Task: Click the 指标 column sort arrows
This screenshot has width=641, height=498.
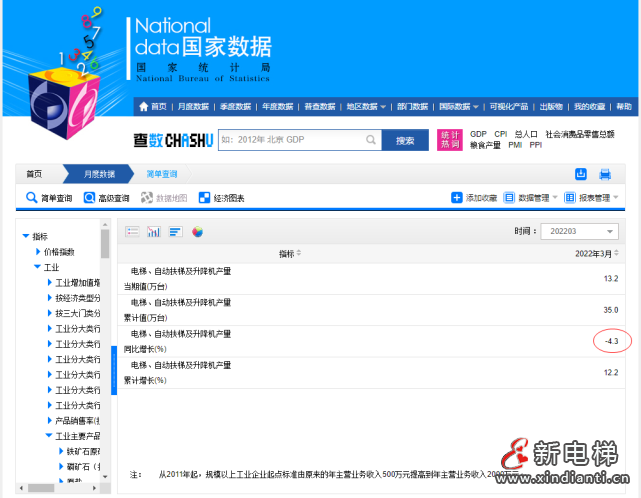Action: pos(299,254)
